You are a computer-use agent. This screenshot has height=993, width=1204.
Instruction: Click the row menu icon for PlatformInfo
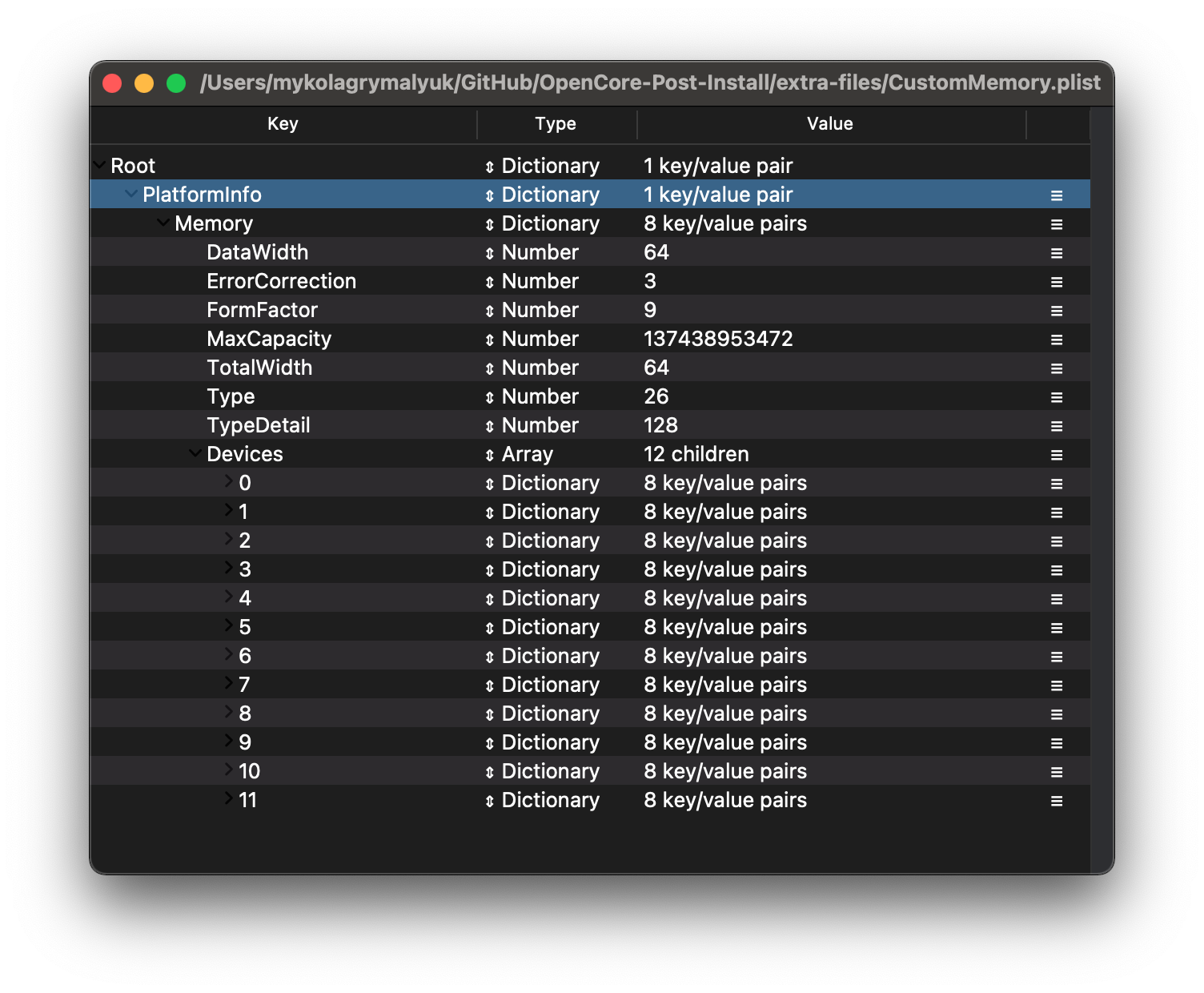[x=1057, y=195]
